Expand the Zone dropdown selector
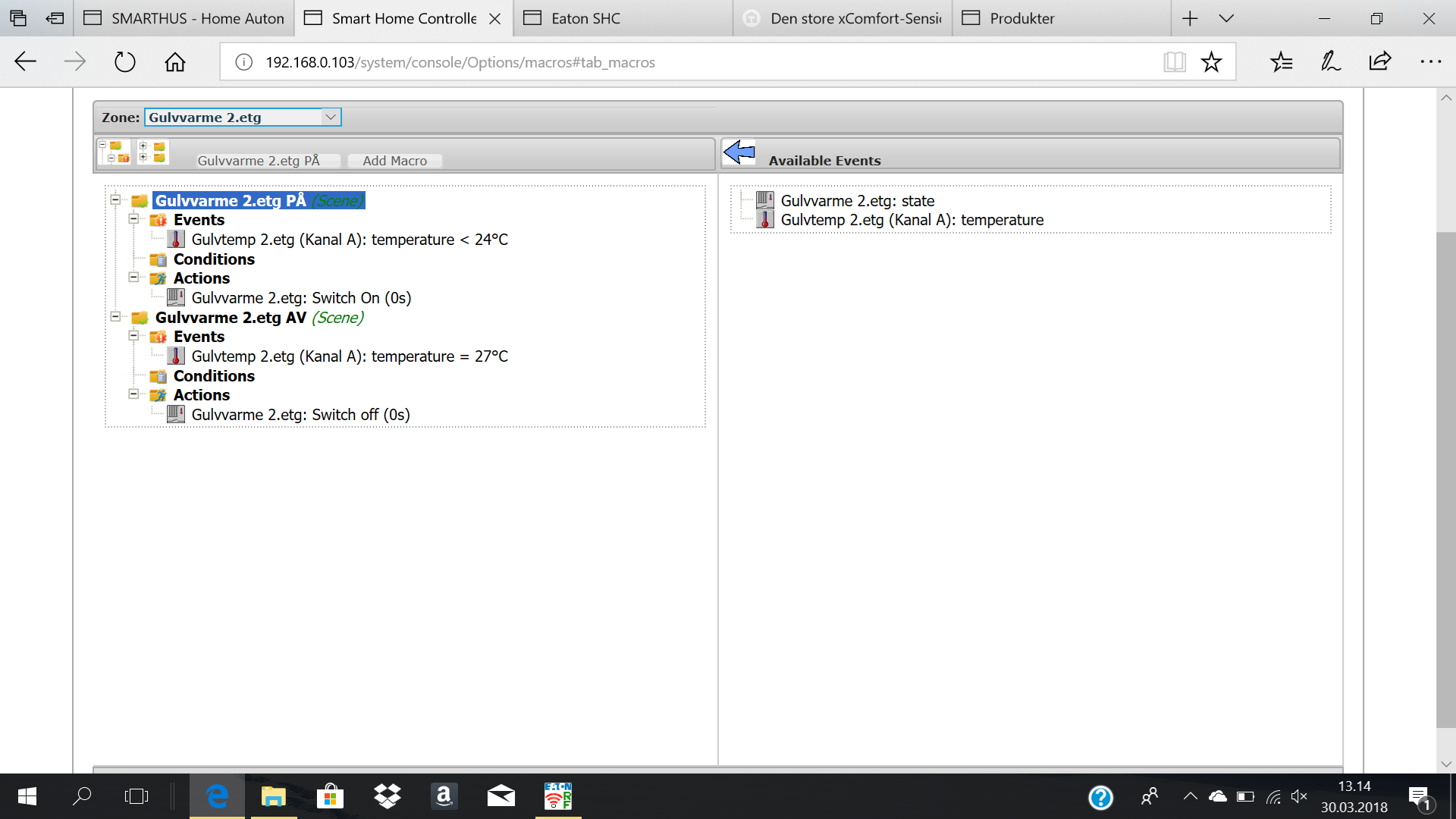This screenshot has height=819, width=1456. [x=330, y=117]
